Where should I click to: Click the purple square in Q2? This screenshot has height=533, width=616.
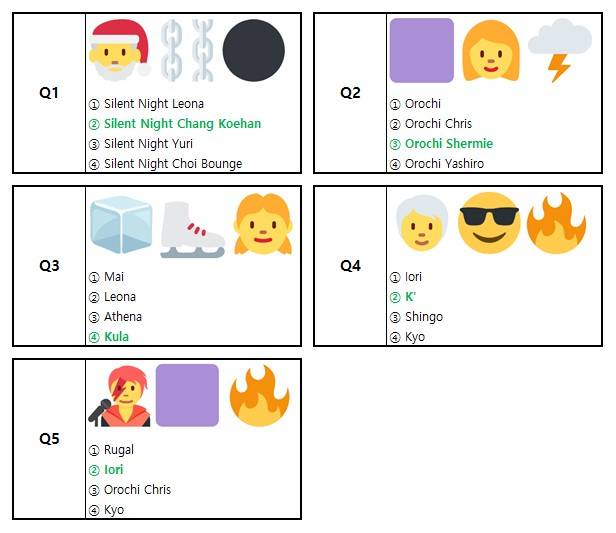(421, 50)
